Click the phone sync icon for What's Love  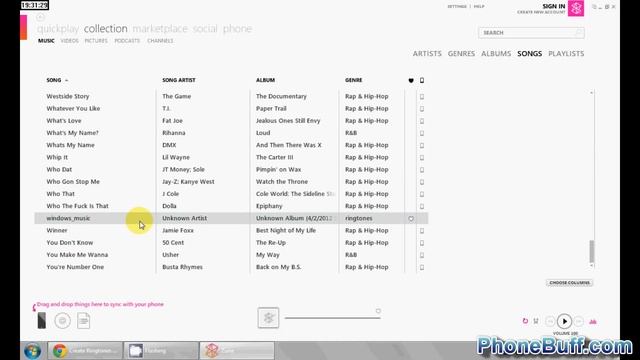click(422, 121)
